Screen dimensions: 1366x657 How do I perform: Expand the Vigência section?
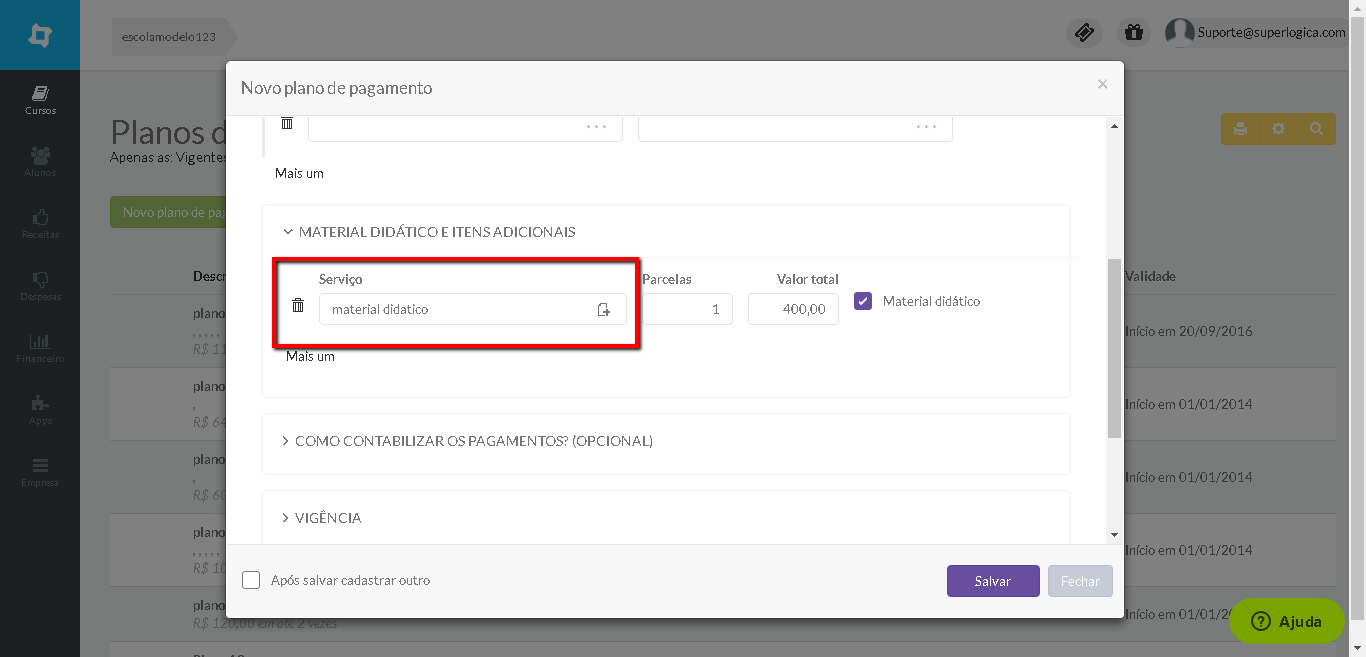point(321,518)
